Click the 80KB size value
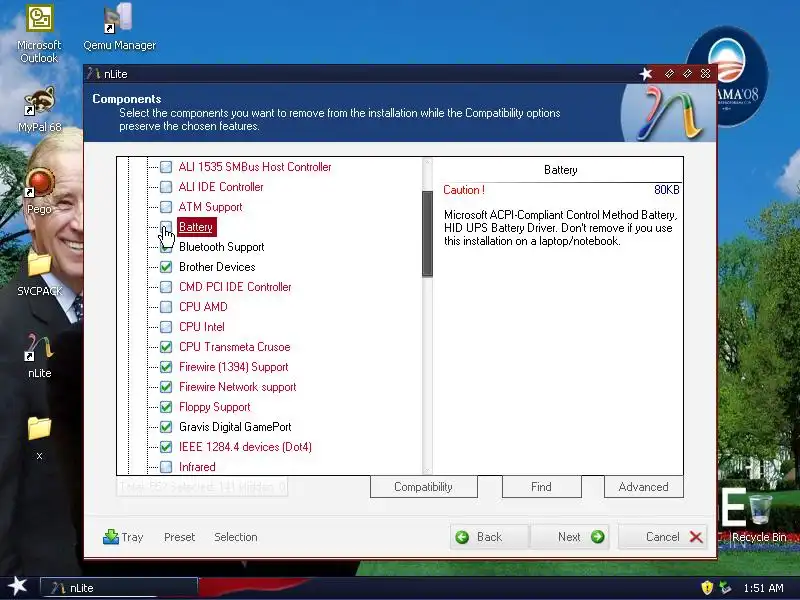 [666, 190]
